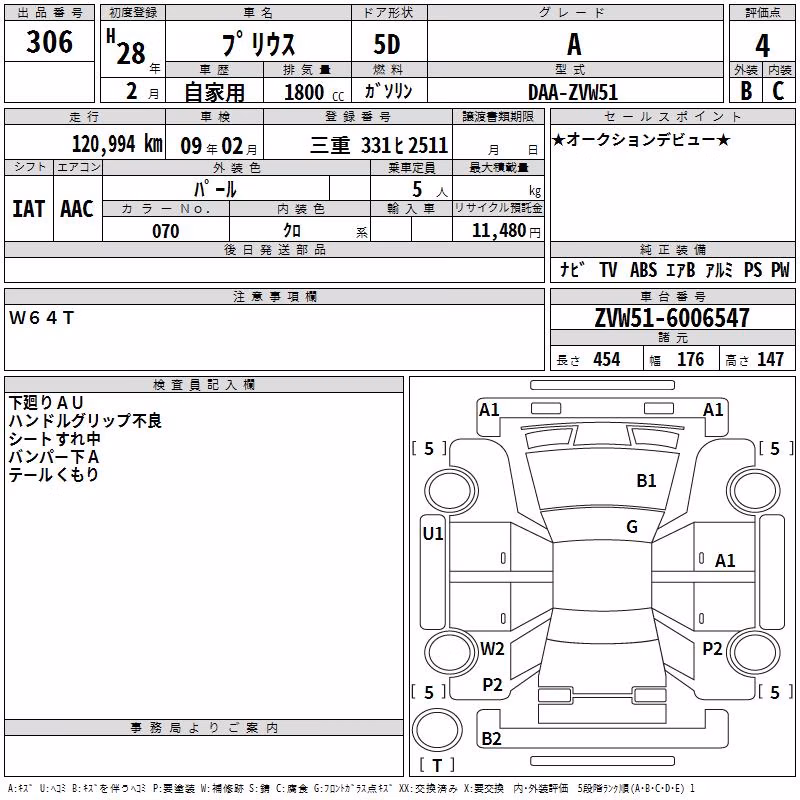Select the shift type IAT

click(x=29, y=209)
